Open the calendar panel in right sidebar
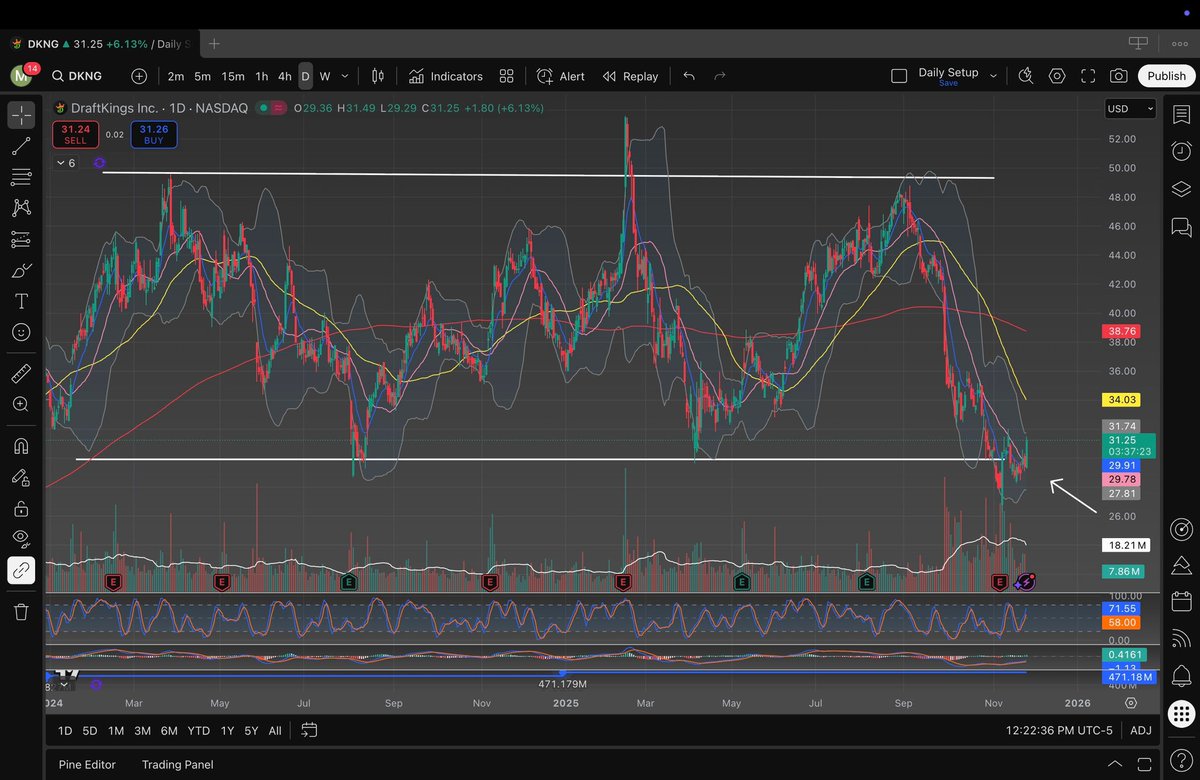The height and width of the screenshot is (780, 1200). click(x=1181, y=602)
